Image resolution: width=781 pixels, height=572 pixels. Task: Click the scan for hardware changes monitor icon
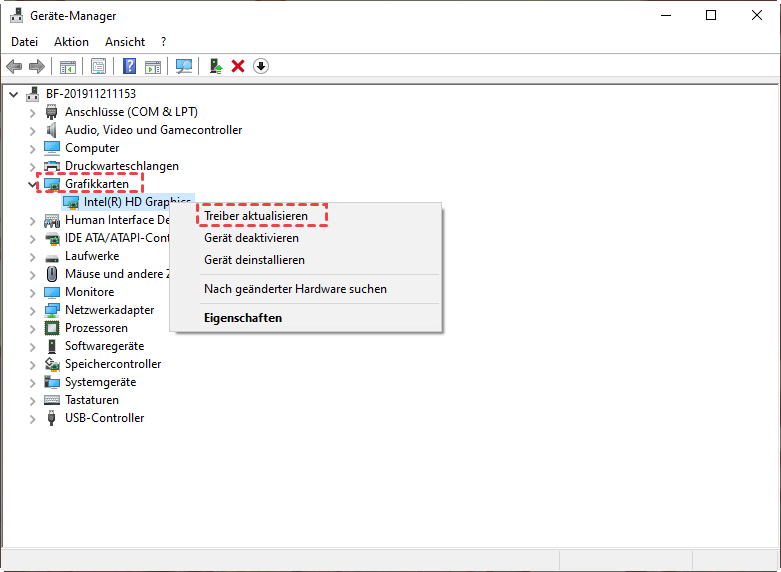click(x=183, y=66)
